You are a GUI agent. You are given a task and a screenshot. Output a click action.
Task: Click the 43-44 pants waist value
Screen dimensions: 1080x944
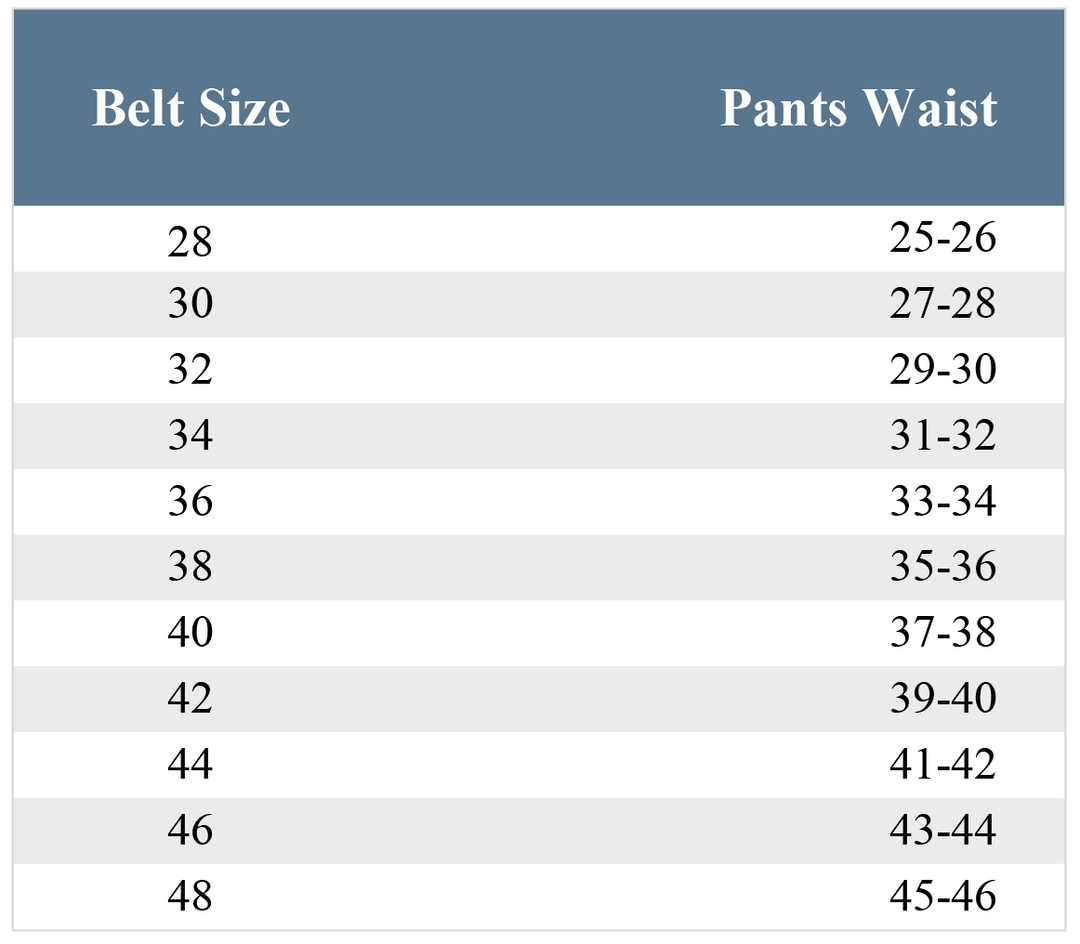pyautogui.click(x=943, y=830)
